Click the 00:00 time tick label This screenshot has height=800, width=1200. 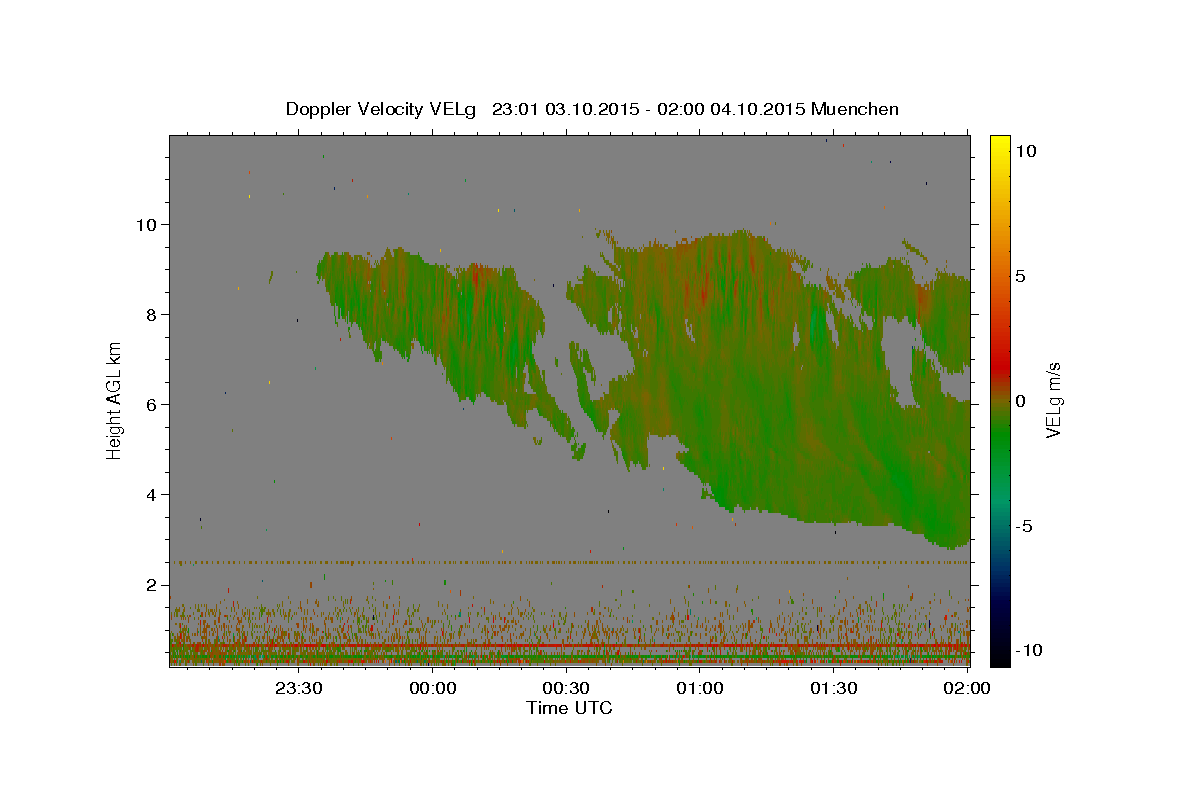[433, 688]
